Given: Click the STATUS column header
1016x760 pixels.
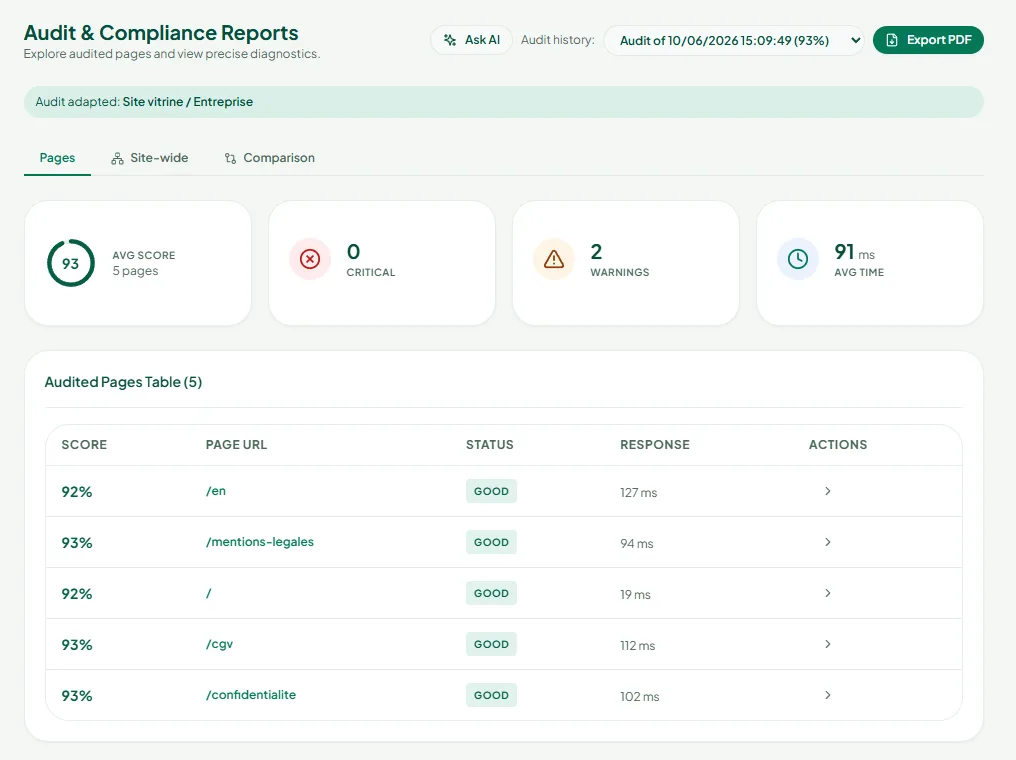Looking at the screenshot, I should pyautogui.click(x=490, y=445).
